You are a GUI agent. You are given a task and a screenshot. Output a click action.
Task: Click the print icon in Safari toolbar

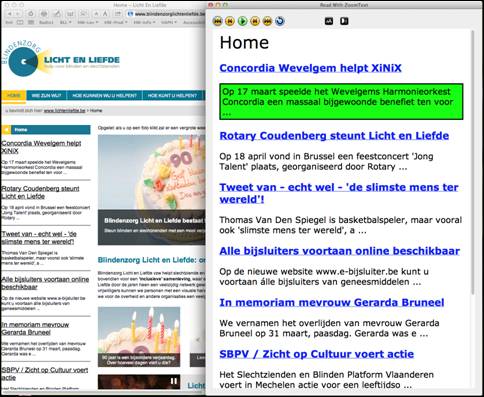tap(44, 14)
